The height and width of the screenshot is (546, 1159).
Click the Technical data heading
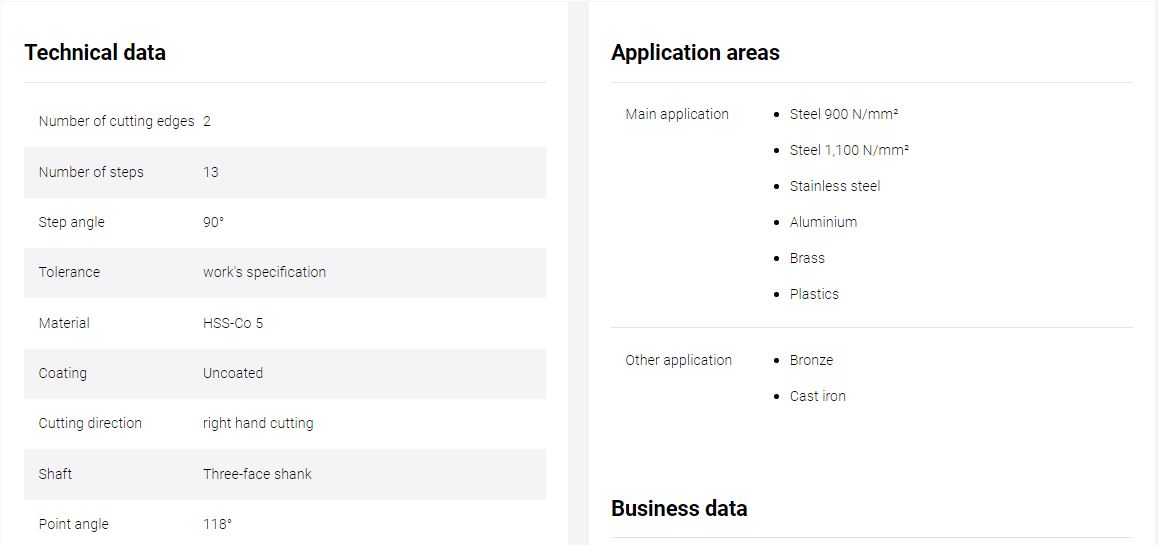(95, 52)
